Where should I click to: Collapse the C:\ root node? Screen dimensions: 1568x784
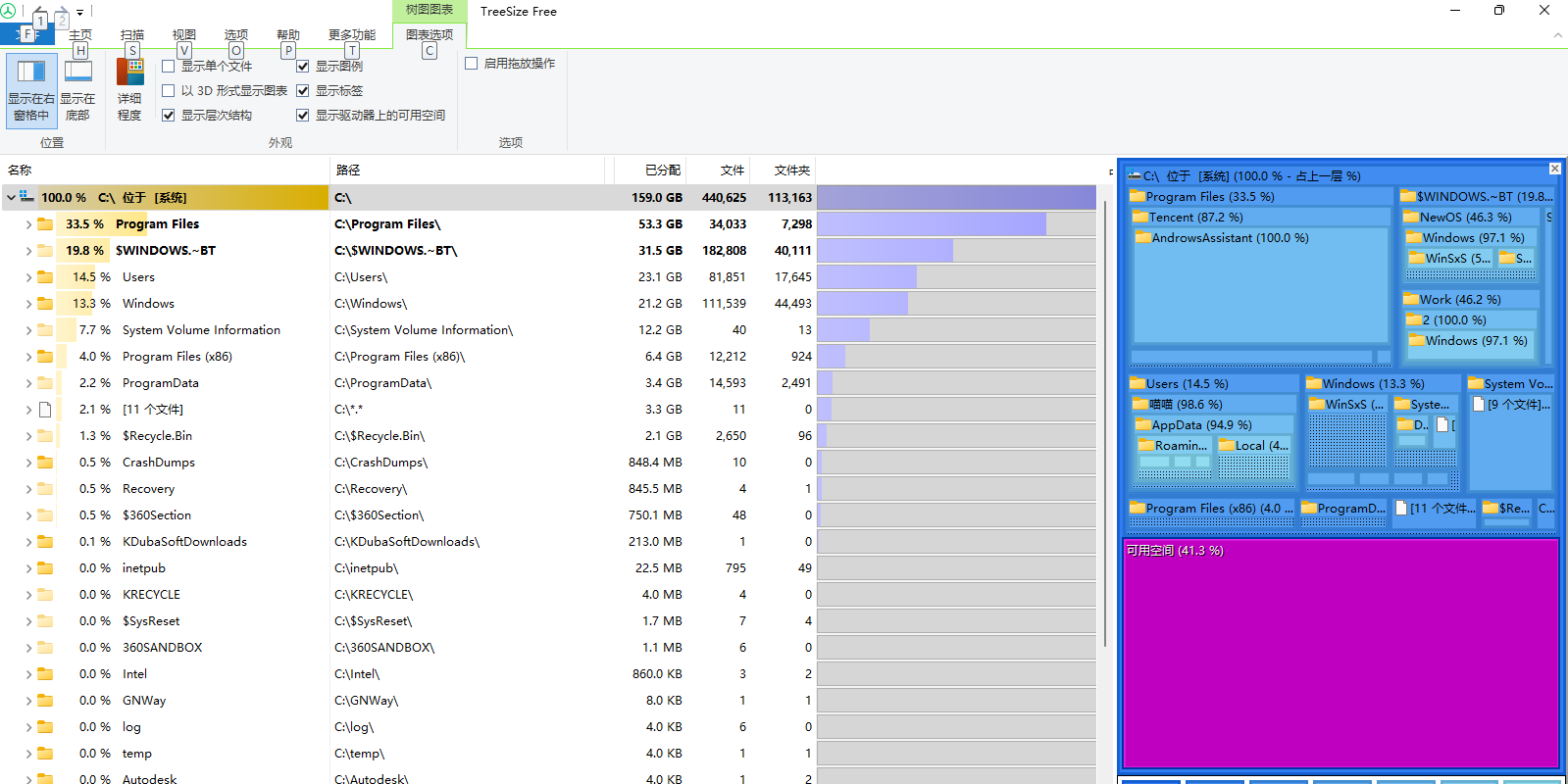tap(11, 198)
